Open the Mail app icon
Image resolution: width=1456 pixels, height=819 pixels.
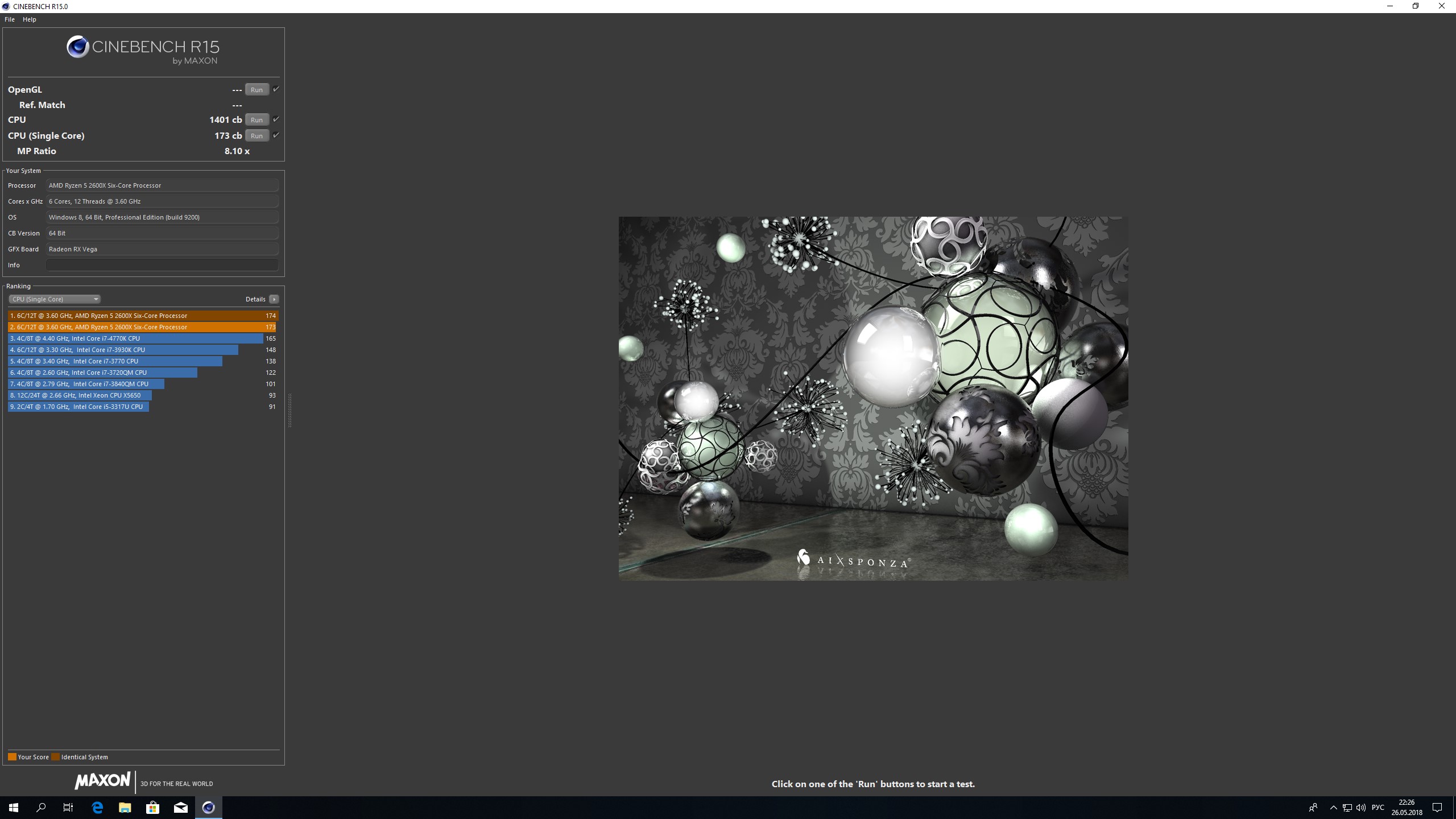181,808
